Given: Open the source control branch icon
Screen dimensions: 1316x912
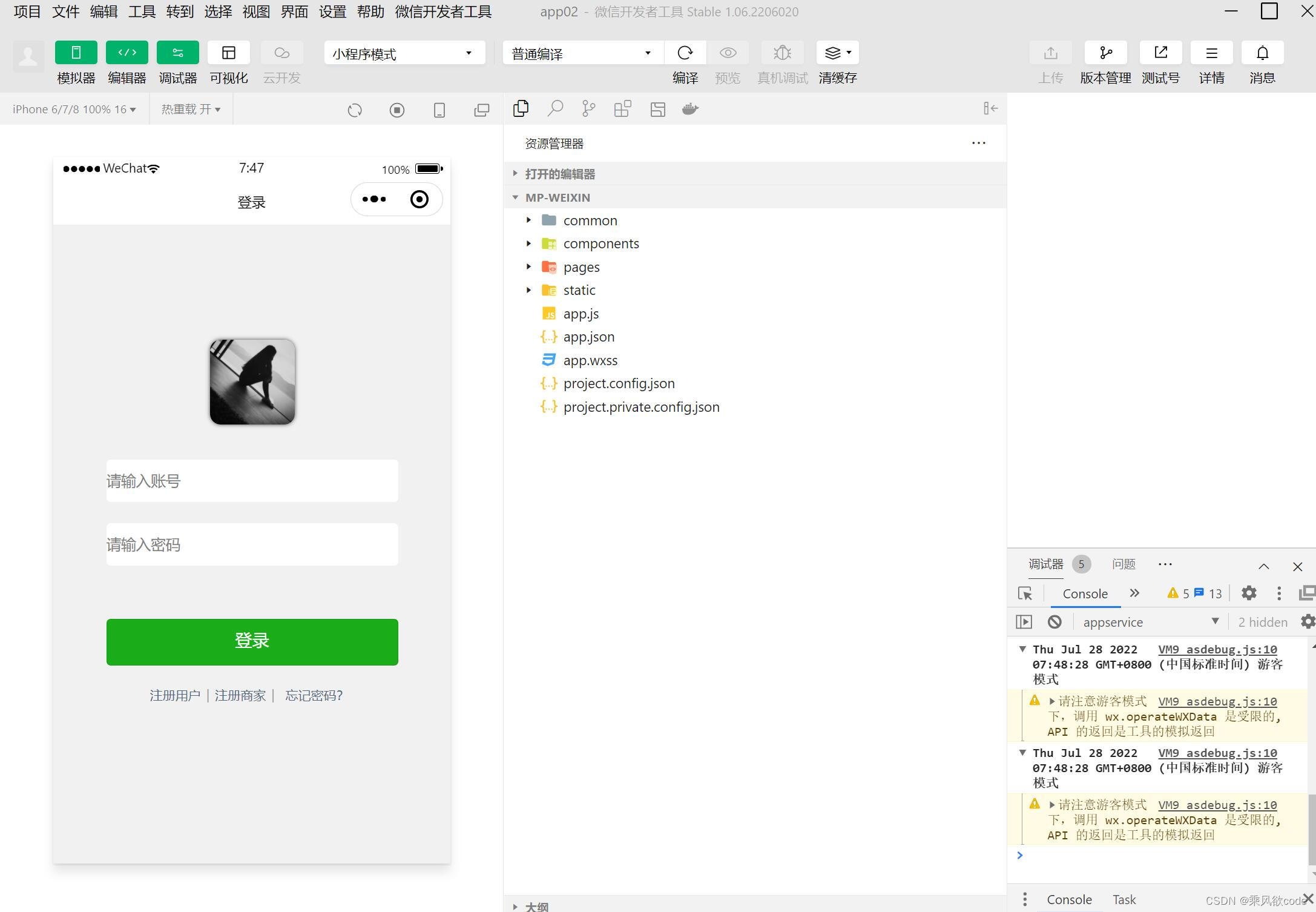Looking at the screenshot, I should [x=588, y=109].
